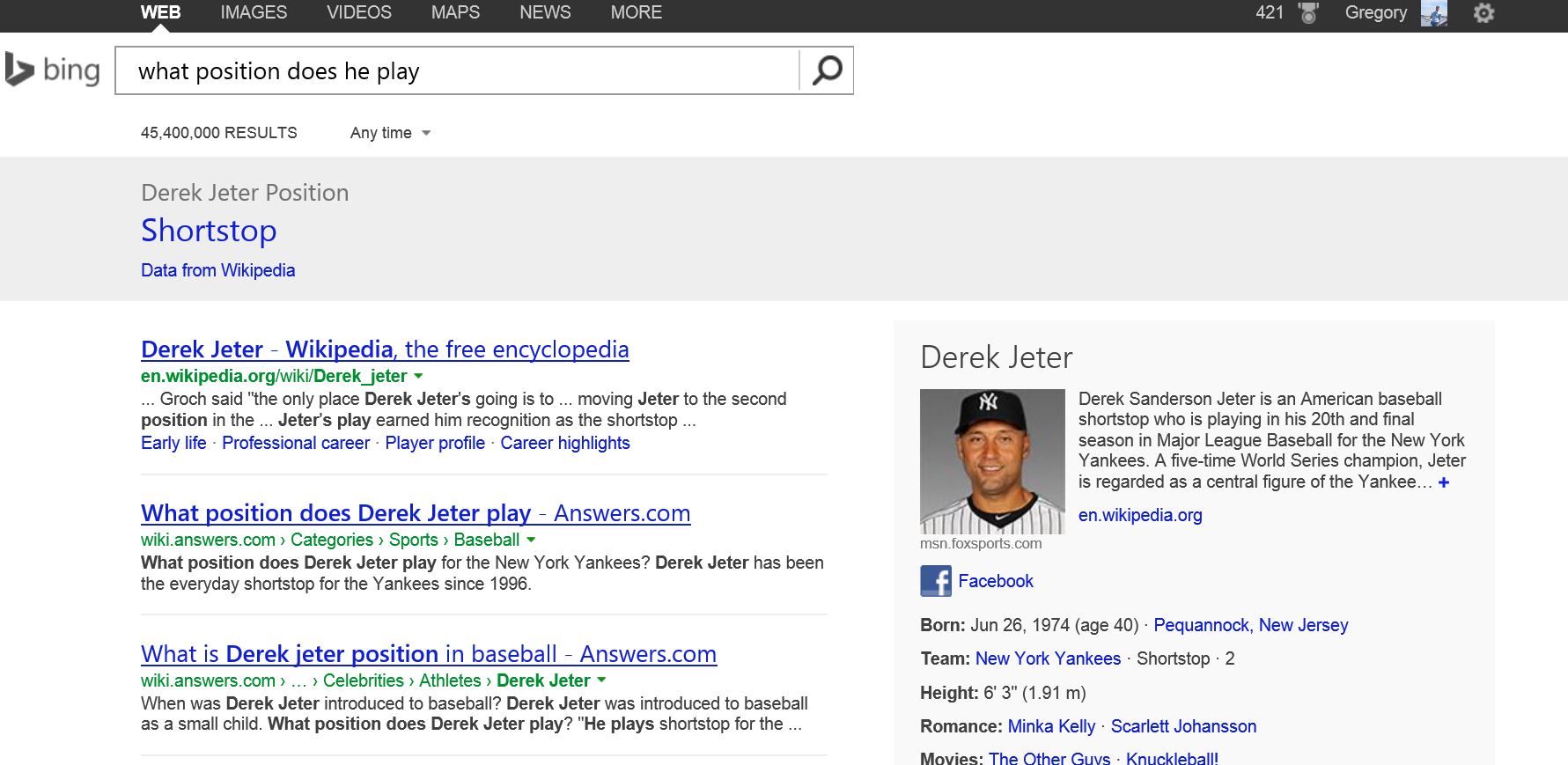This screenshot has height=765, width=1568.
Task: Open the settings gear icon
Action: tap(1483, 13)
